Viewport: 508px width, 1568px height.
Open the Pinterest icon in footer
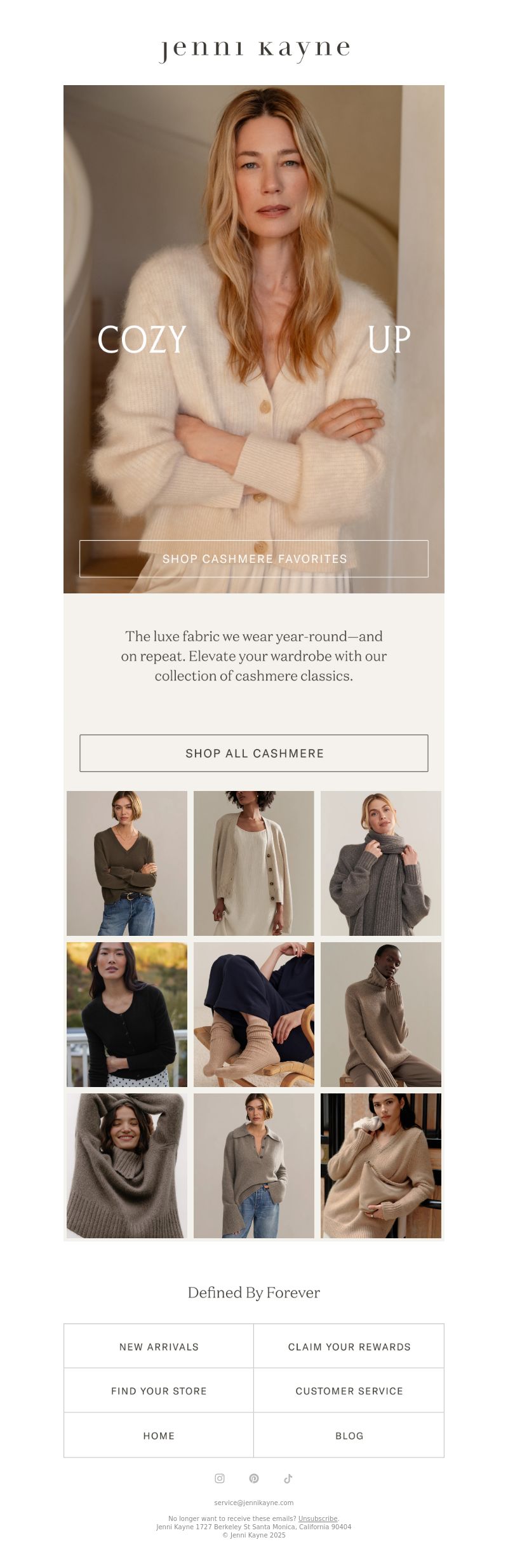click(254, 1478)
